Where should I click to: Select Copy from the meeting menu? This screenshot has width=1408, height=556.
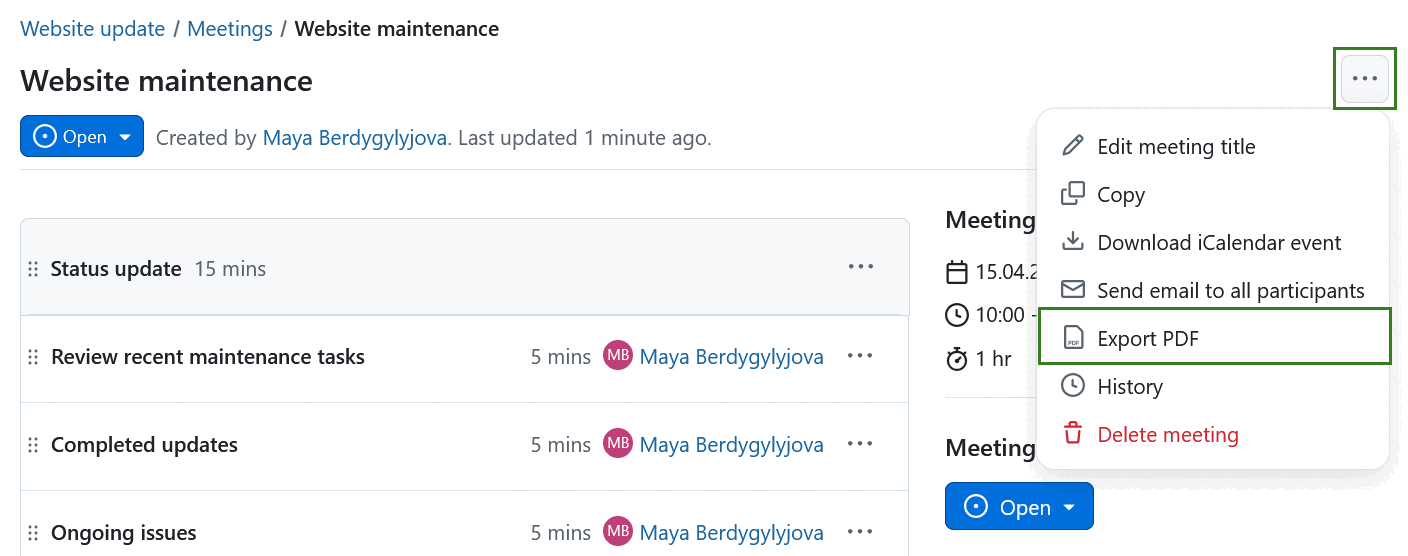point(1120,195)
